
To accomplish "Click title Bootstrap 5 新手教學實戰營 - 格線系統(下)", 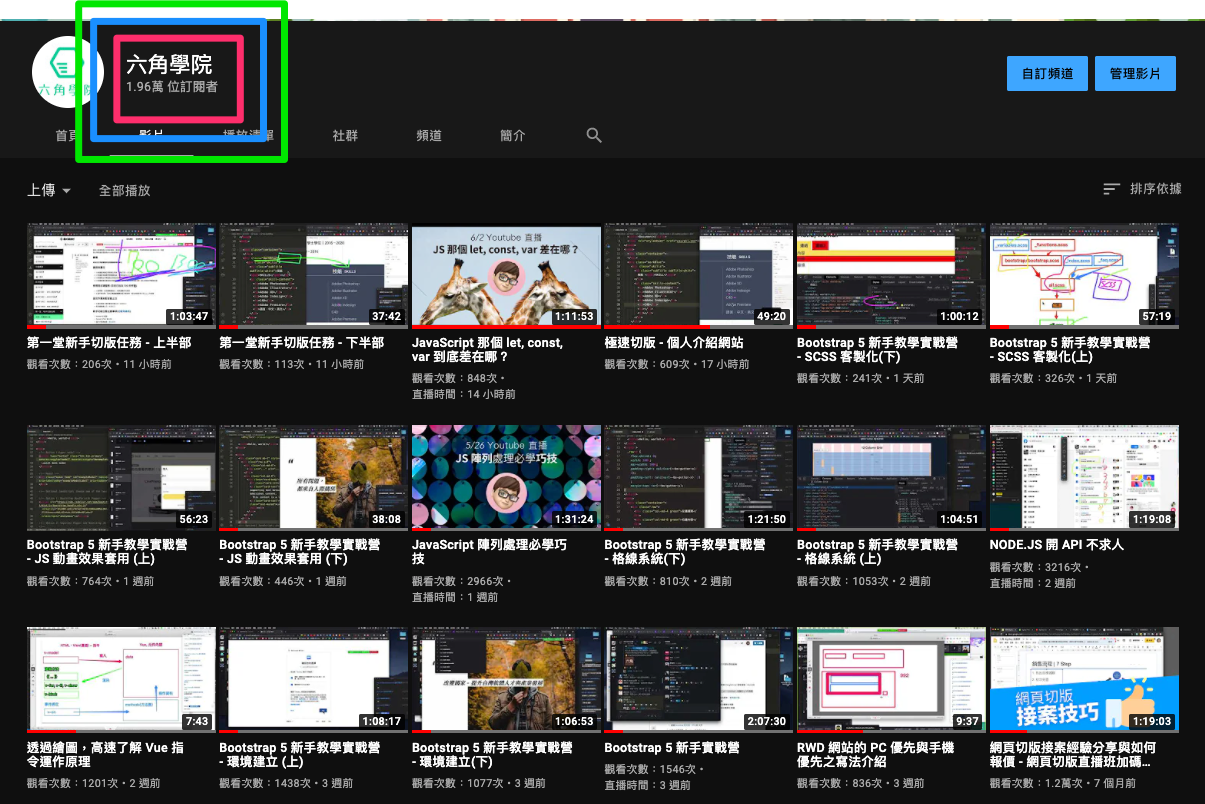I will pyautogui.click(x=685, y=552).
